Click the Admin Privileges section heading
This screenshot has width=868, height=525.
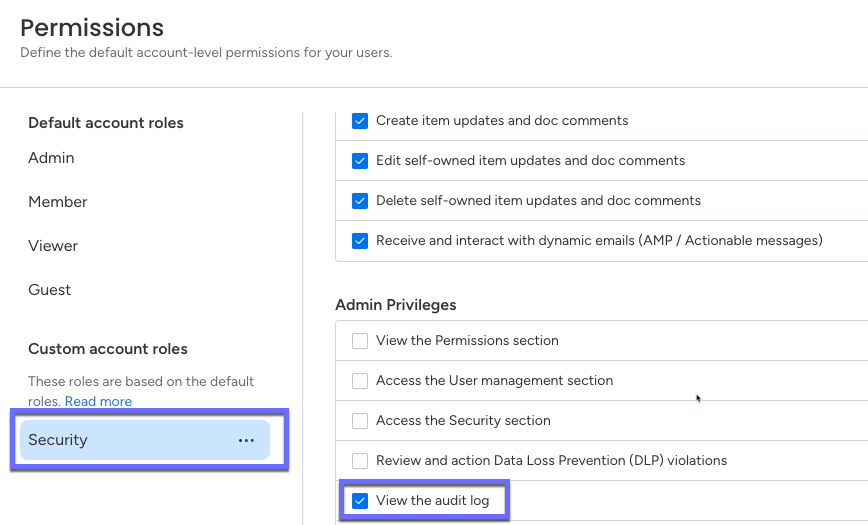[x=395, y=304]
